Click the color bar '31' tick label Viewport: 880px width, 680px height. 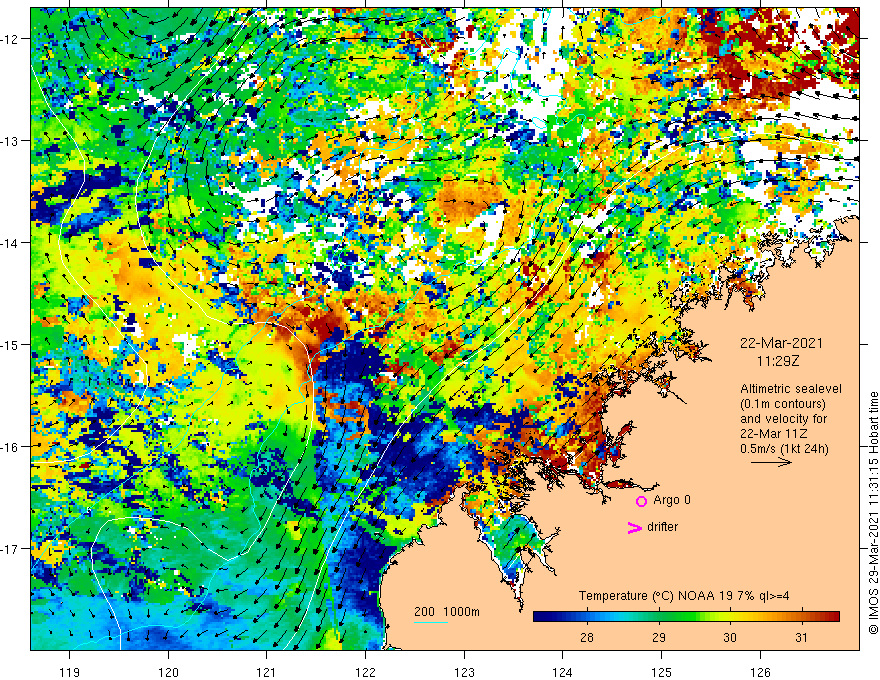(x=801, y=637)
